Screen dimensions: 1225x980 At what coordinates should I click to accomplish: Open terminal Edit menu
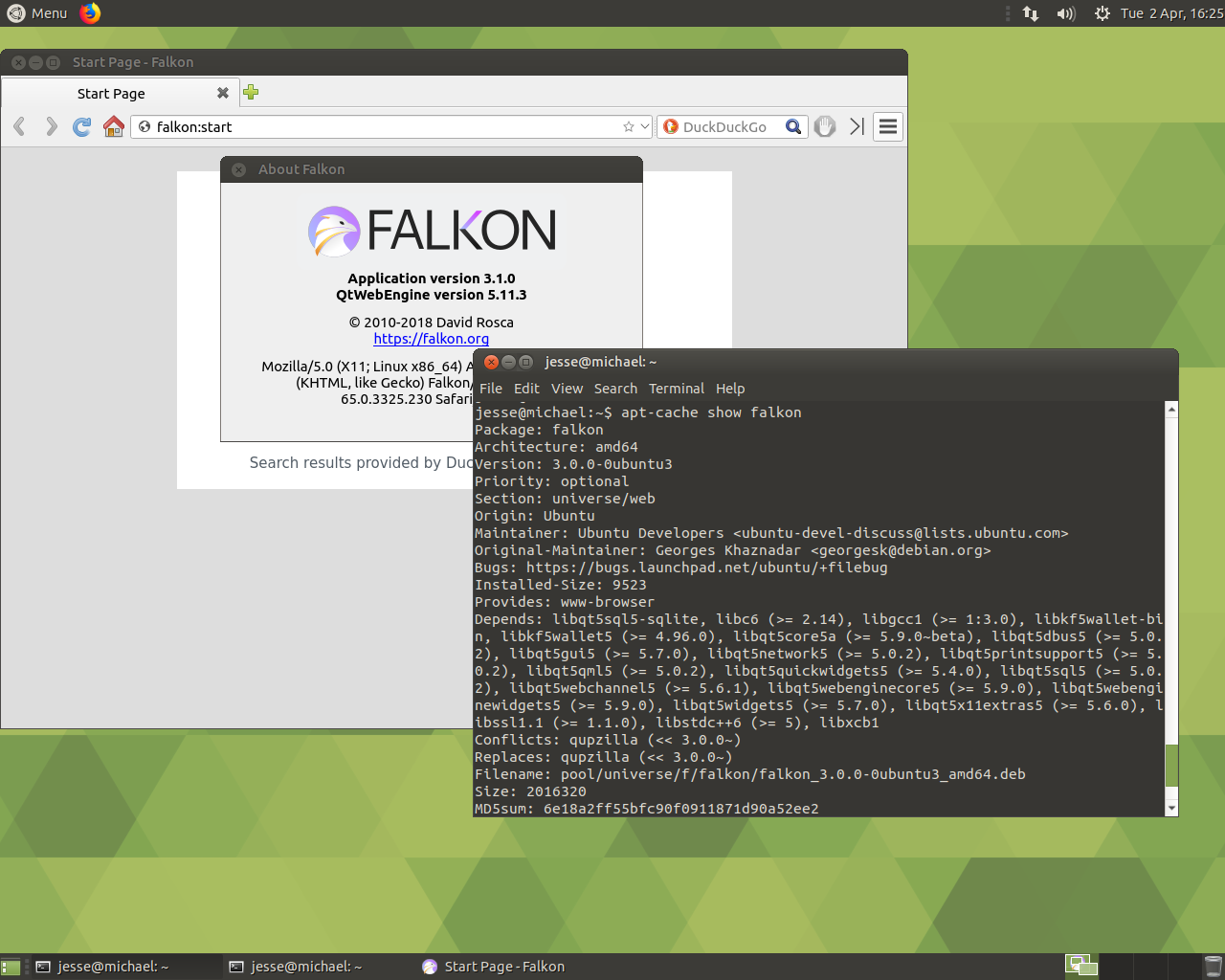[526, 389]
